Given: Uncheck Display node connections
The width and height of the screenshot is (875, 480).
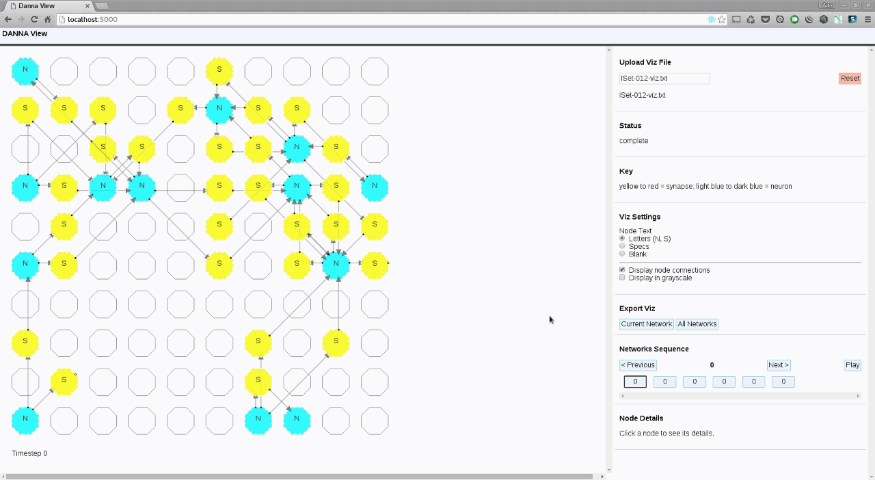Looking at the screenshot, I should (x=623, y=270).
